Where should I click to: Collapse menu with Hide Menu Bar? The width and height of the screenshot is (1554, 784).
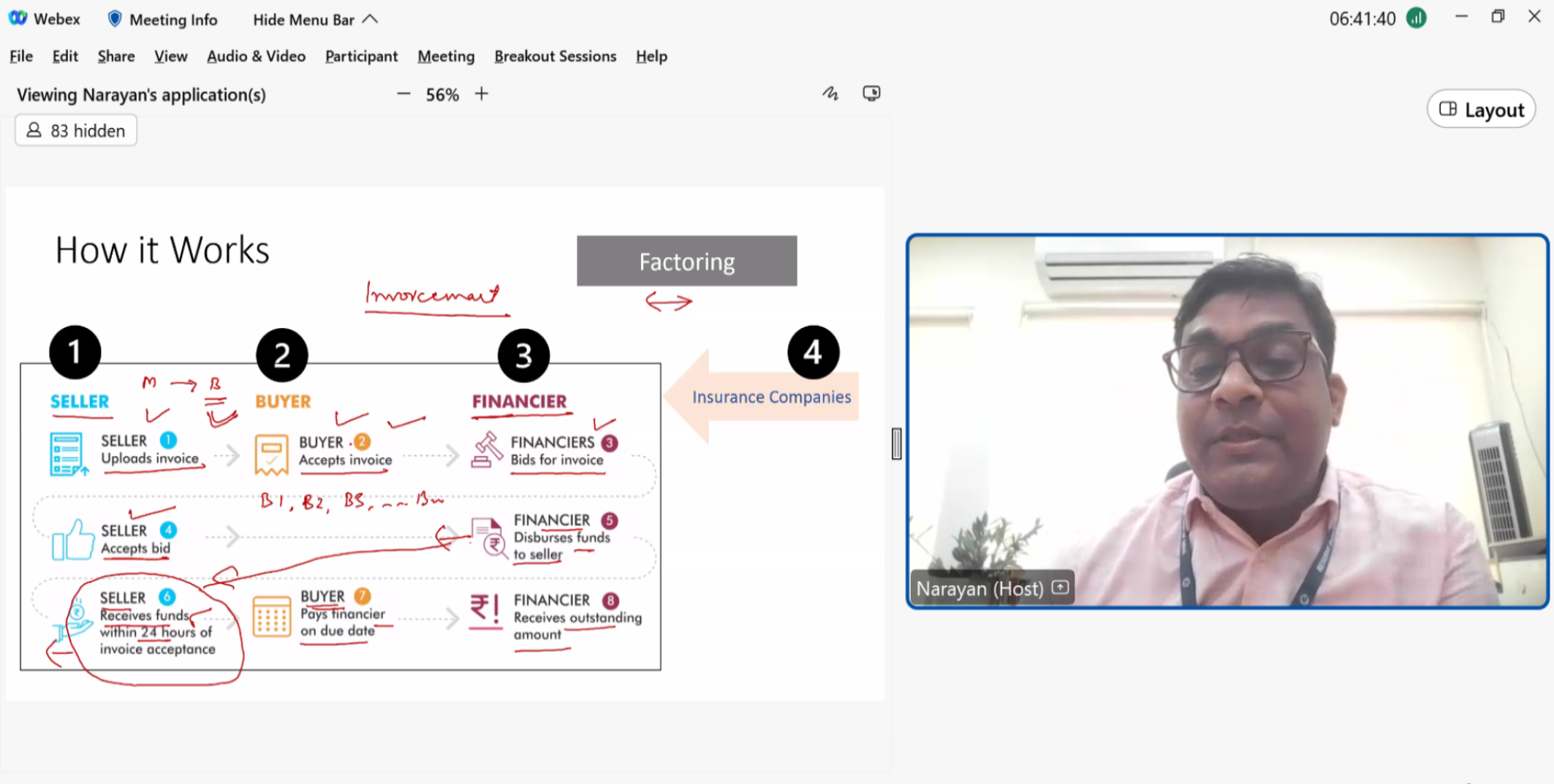315,20
